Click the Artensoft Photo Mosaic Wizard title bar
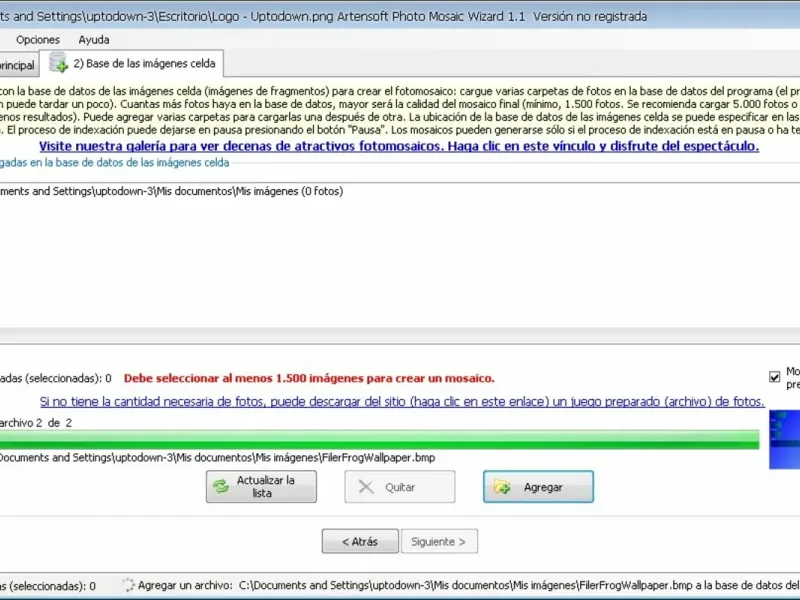The height and width of the screenshot is (600, 800). point(400,15)
